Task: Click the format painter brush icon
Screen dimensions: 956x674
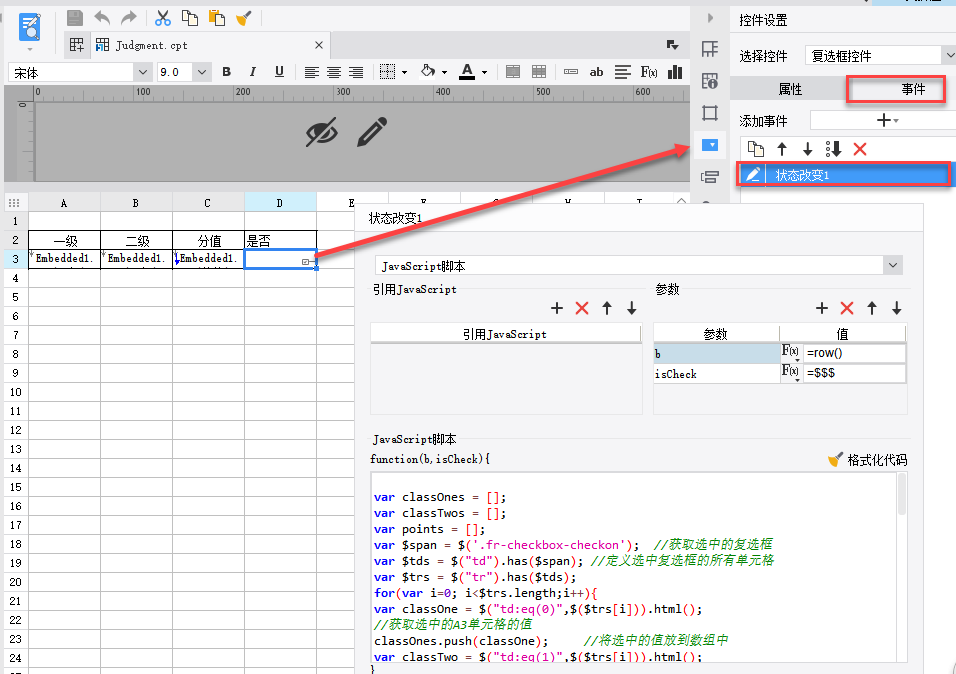Action: pos(243,18)
